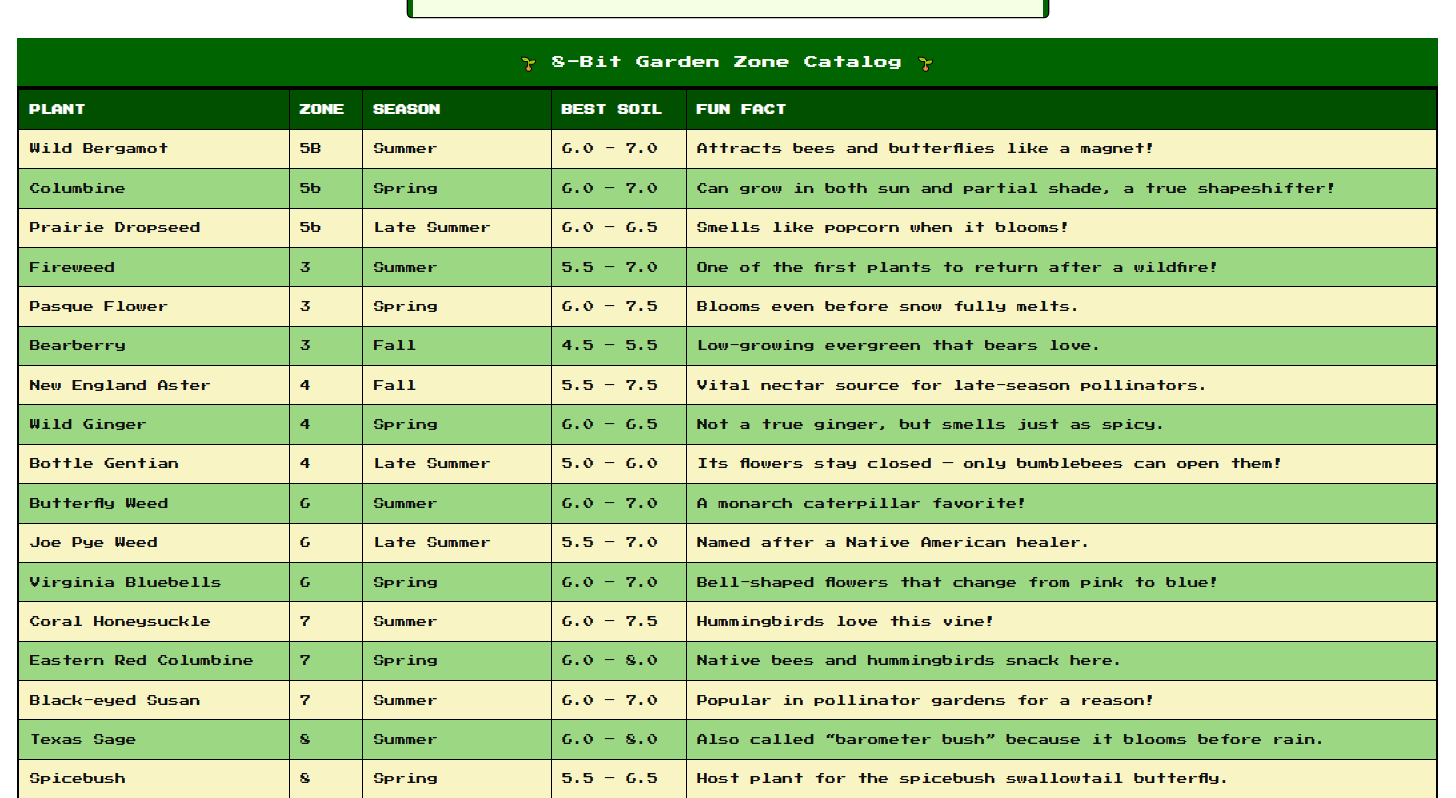Select the Black-eyed Susan plant name

(x=114, y=700)
